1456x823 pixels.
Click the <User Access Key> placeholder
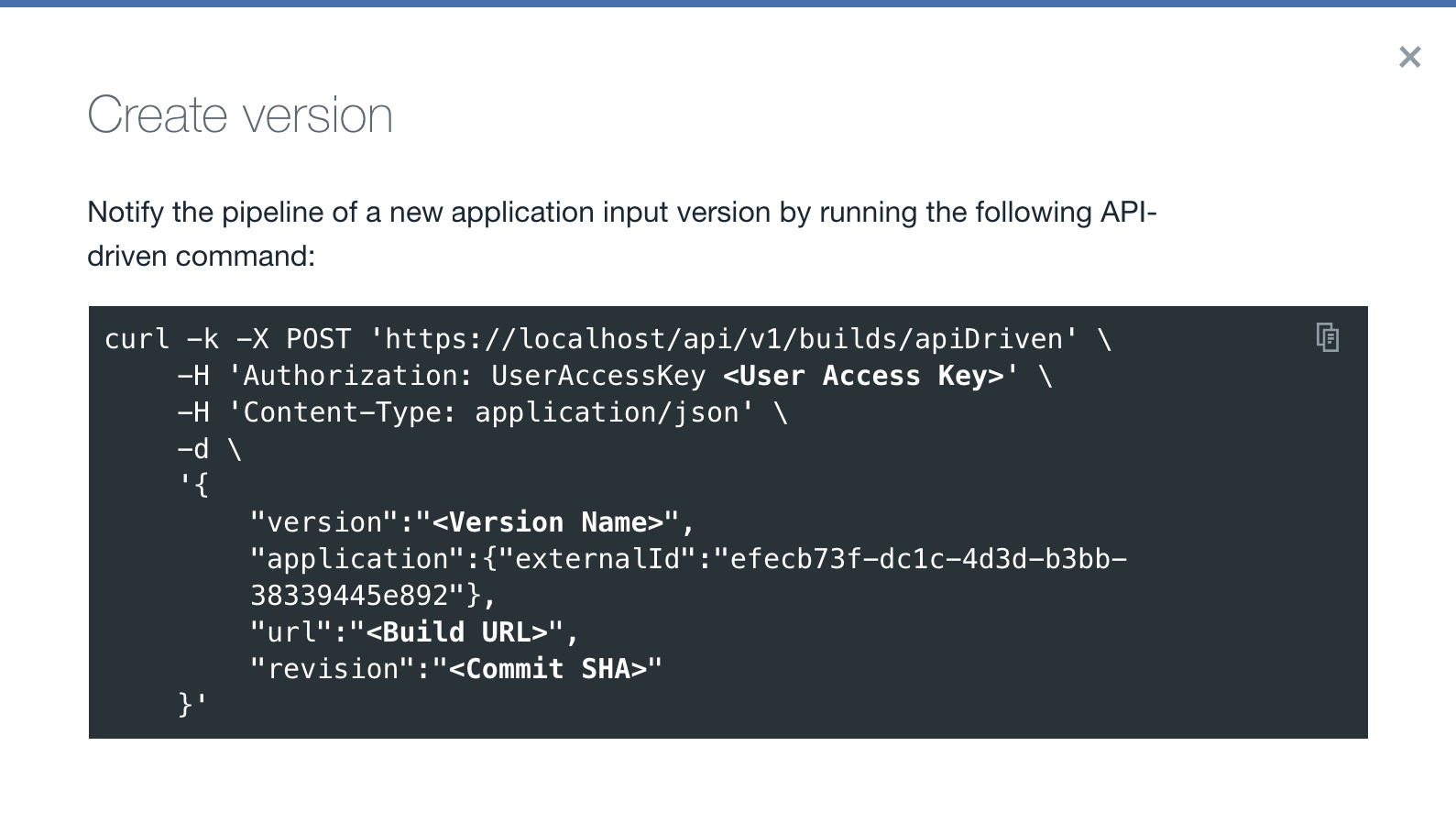coord(865,376)
